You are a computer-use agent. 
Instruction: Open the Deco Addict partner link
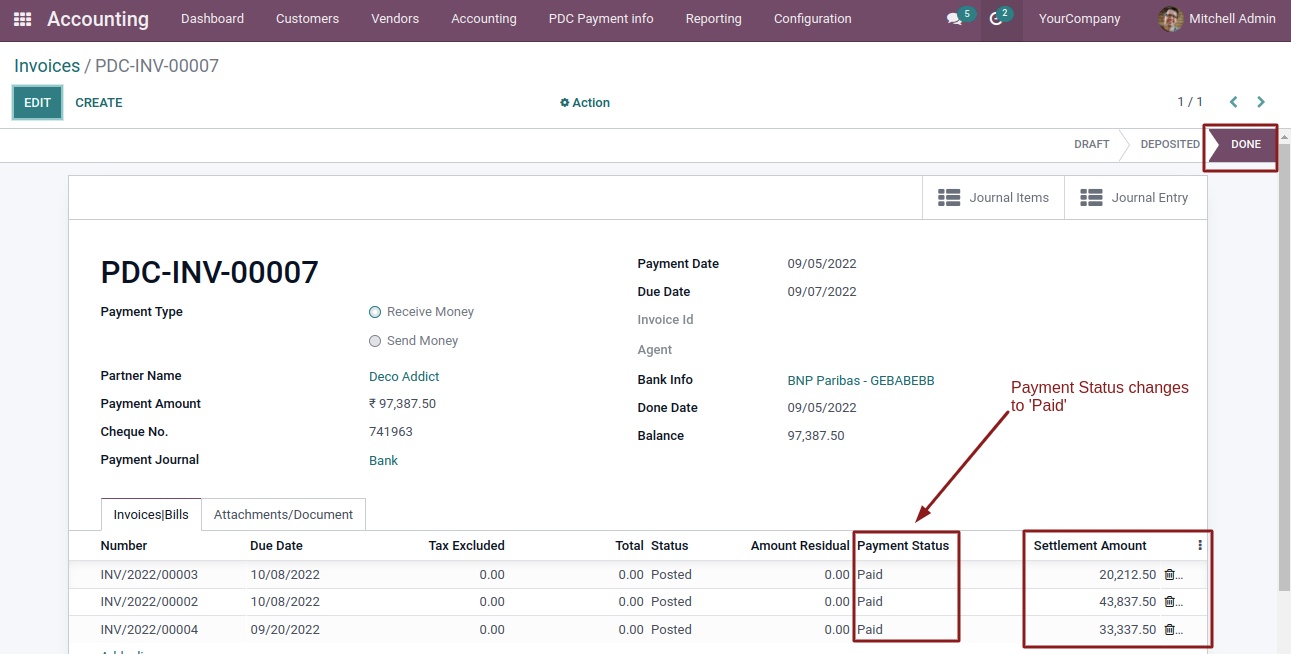click(x=404, y=377)
